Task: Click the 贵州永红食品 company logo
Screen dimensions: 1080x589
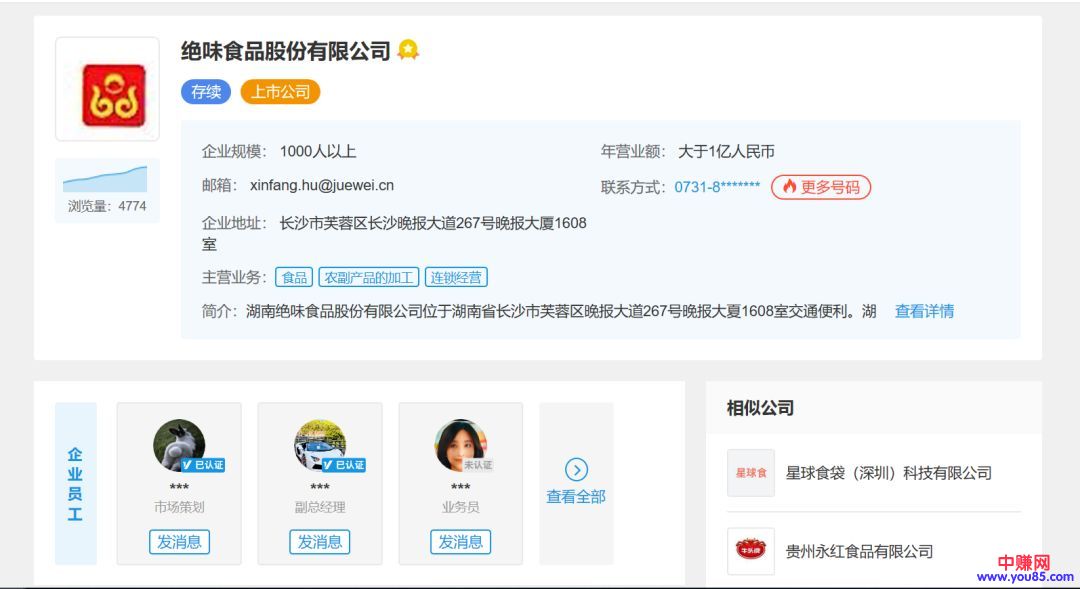Action: 750,551
